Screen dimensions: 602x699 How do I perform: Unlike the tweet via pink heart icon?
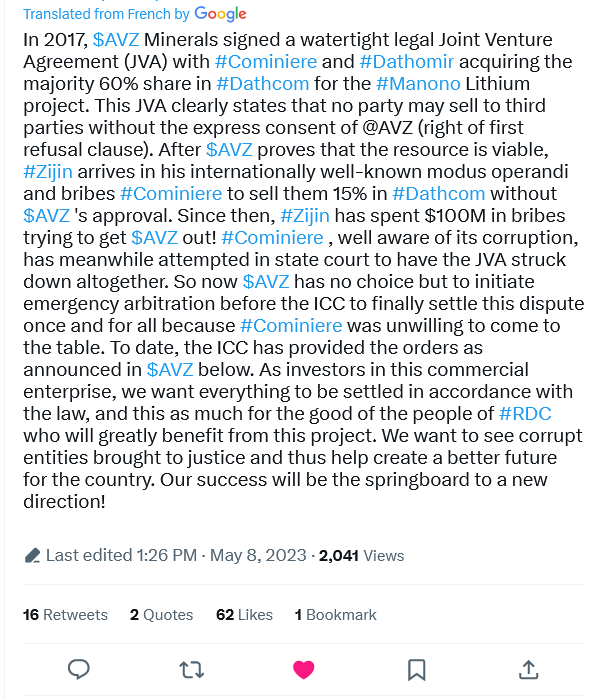click(x=304, y=670)
